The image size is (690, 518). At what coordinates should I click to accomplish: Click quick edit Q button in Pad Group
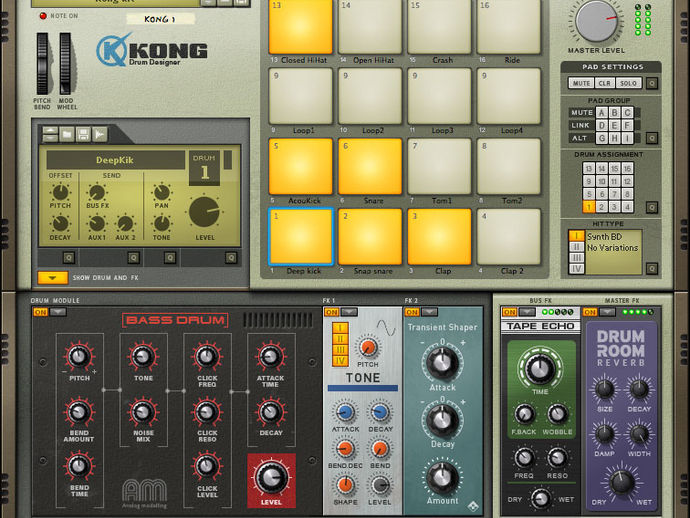click(x=652, y=138)
